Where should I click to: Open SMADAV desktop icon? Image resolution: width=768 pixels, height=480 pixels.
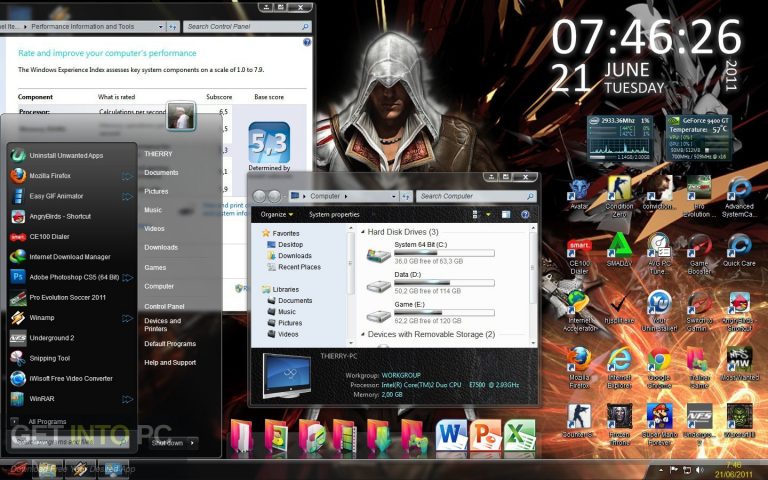619,251
